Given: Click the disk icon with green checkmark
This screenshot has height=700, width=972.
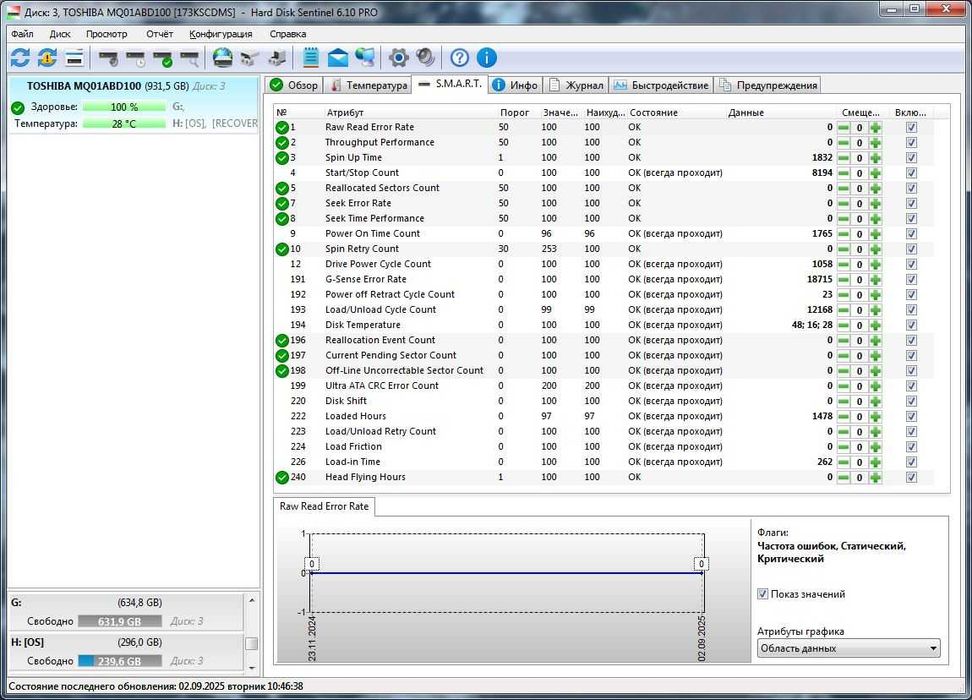Looking at the screenshot, I should (x=163, y=59).
